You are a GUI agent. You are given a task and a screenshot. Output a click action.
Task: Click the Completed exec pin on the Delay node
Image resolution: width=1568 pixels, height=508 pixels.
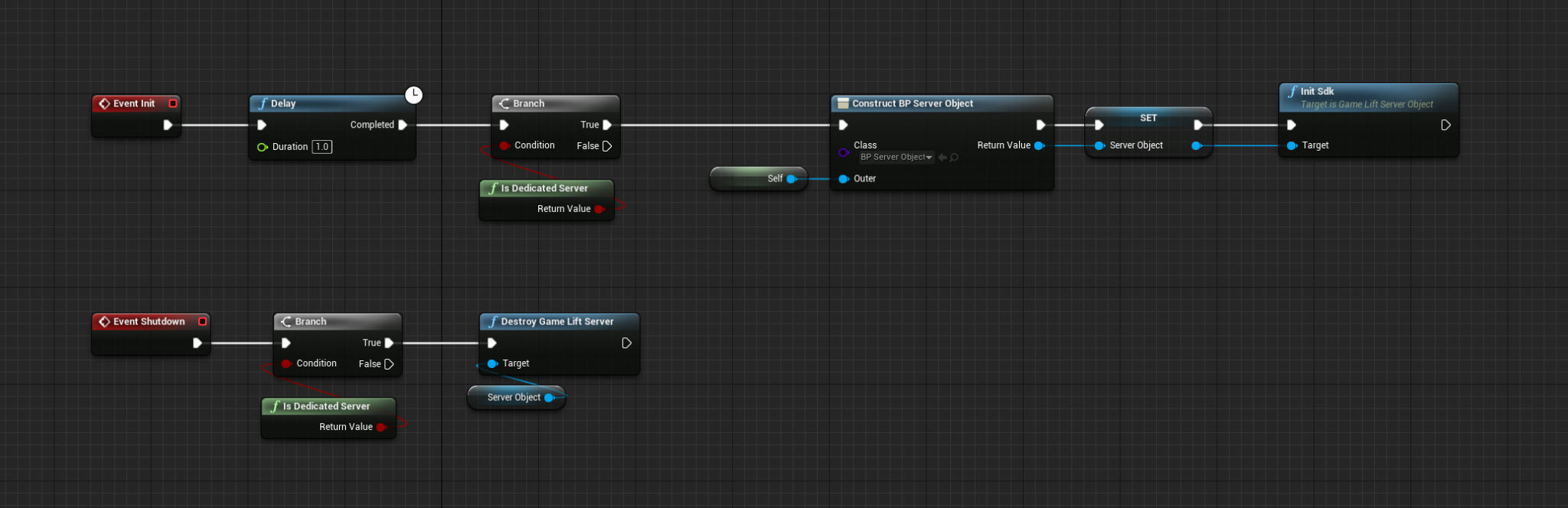point(403,125)
